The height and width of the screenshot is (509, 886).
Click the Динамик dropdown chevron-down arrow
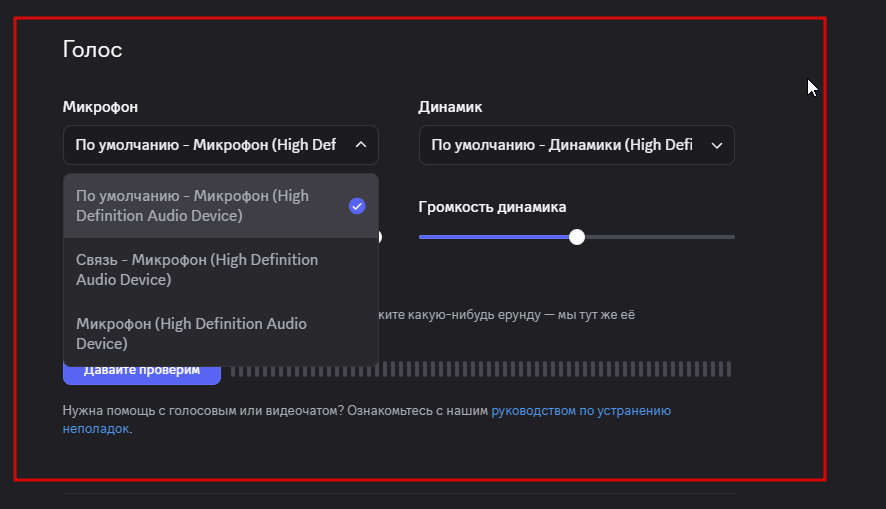[x=716, y=146]
